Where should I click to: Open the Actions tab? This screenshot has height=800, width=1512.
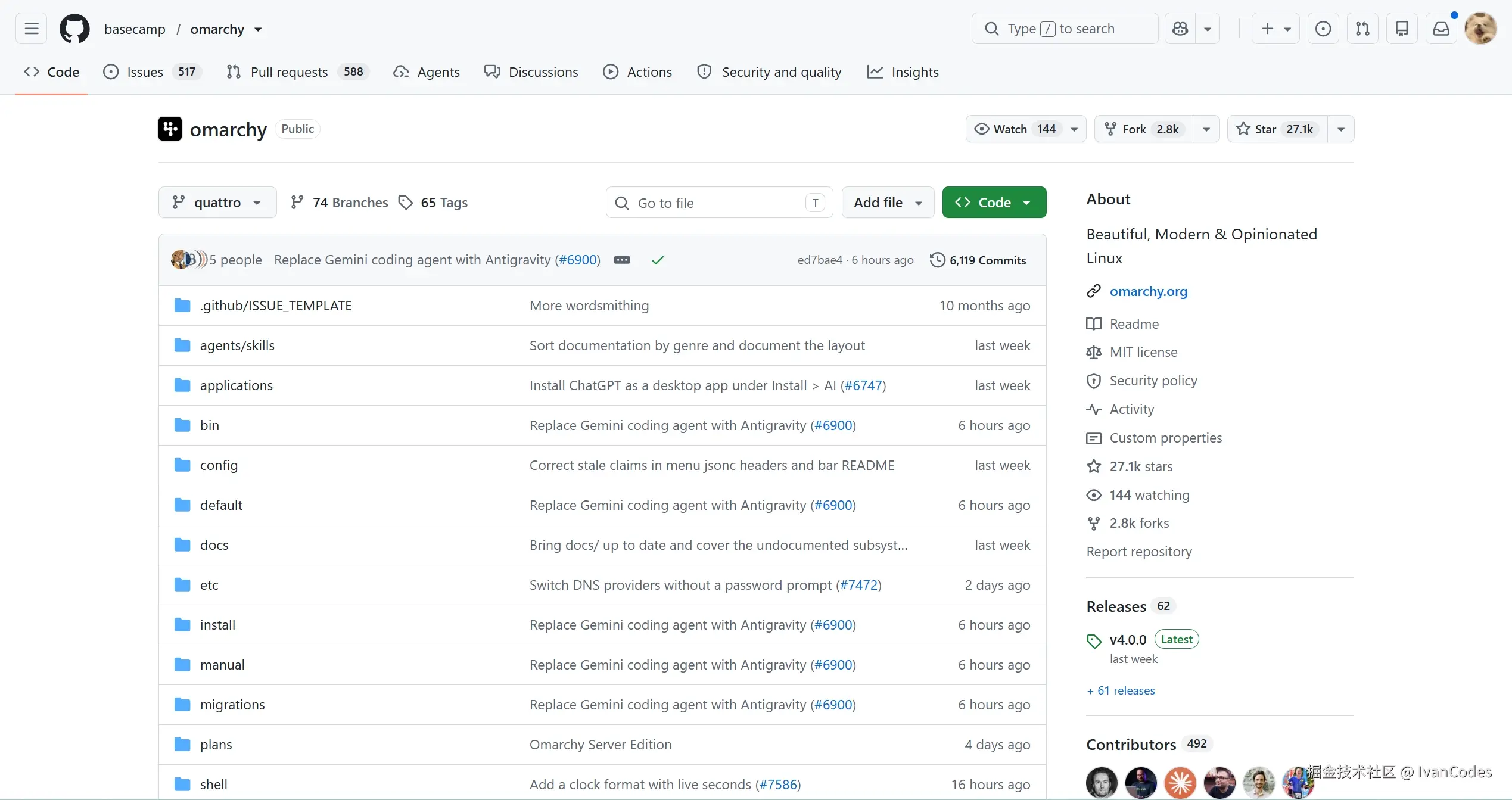tap(637, 72)
